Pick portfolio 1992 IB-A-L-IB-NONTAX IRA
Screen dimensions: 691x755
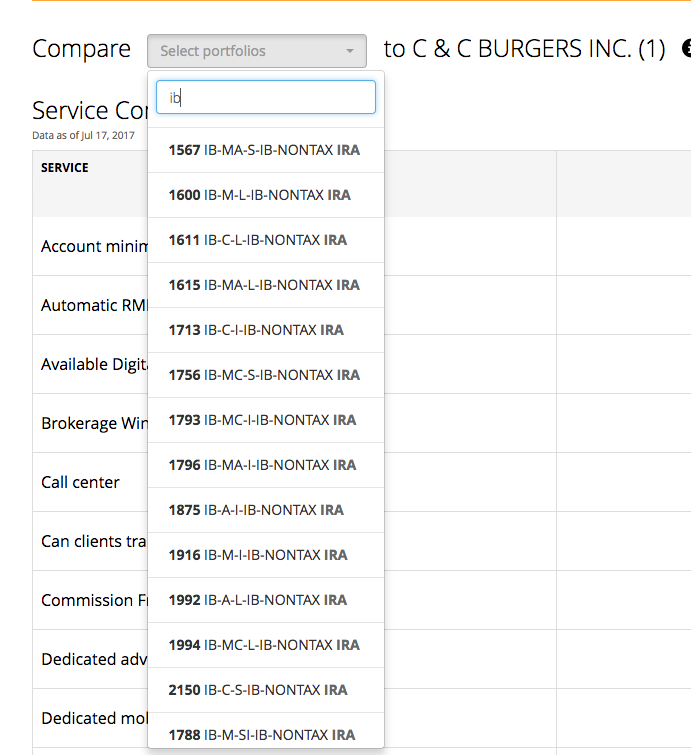[266, 600]
